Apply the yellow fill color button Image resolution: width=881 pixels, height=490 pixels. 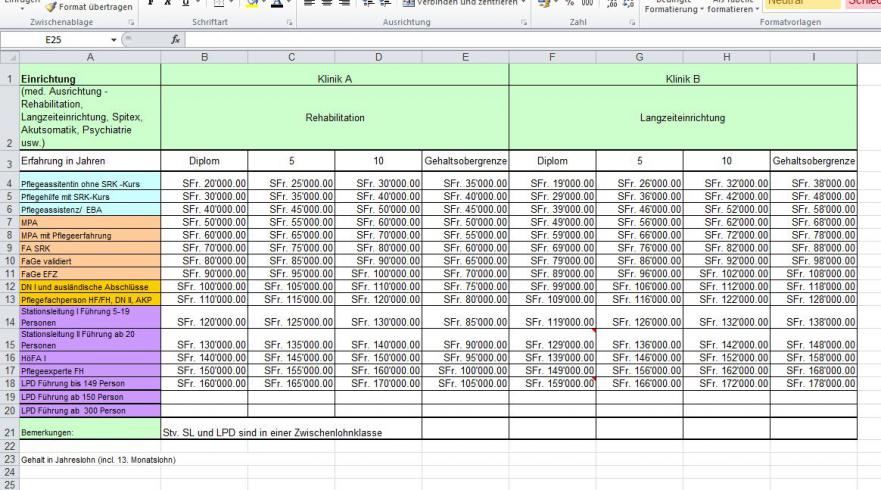tap(252, 3)
